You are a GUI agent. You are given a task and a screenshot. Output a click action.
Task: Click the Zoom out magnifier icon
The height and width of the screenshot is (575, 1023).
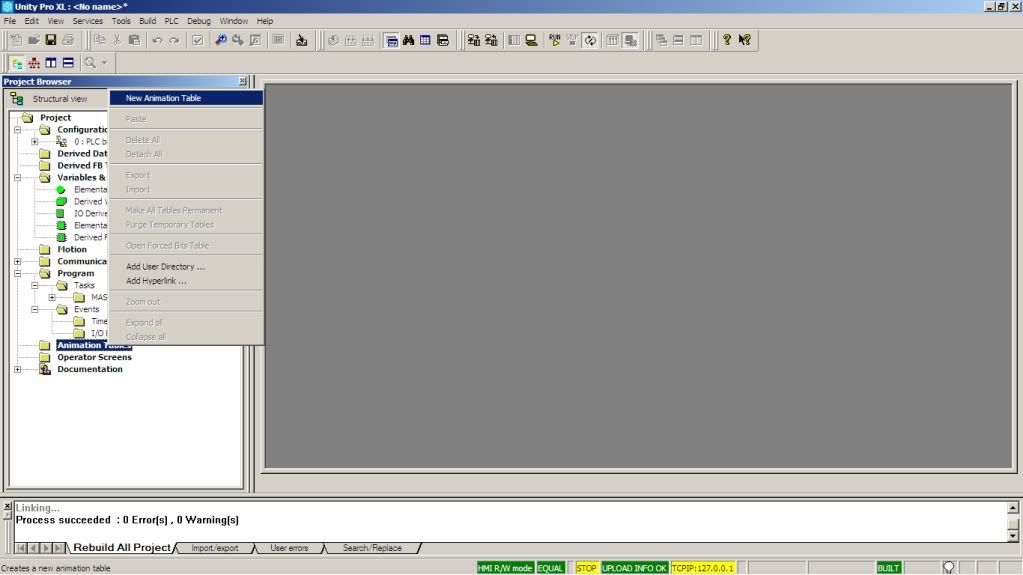click(237, 40)
